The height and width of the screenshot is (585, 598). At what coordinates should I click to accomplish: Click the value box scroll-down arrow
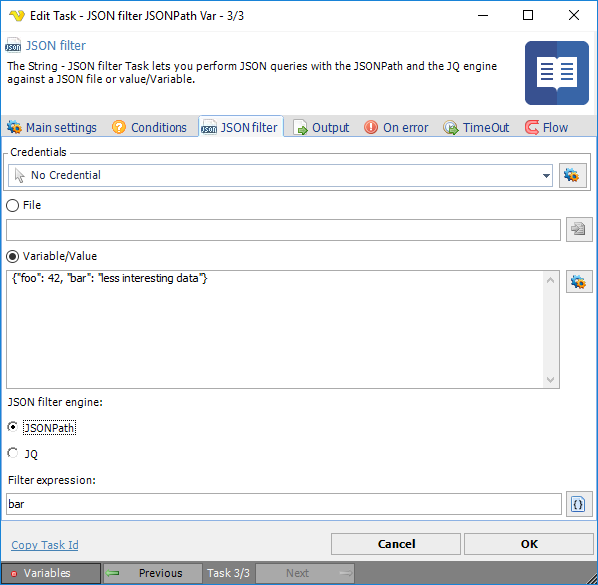pyautogui.click(x=550, y=379)
